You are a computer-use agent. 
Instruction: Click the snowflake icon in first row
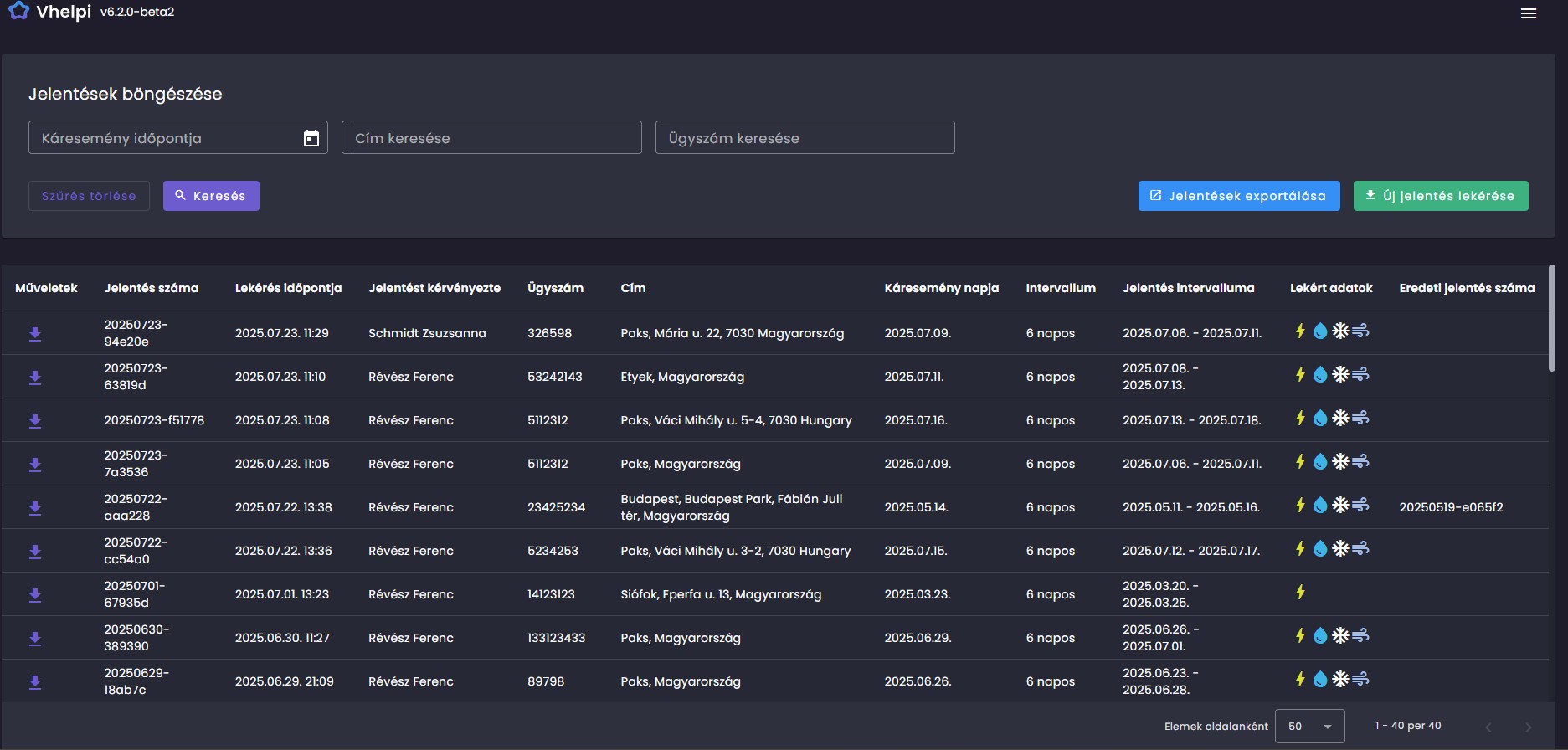1340,331
